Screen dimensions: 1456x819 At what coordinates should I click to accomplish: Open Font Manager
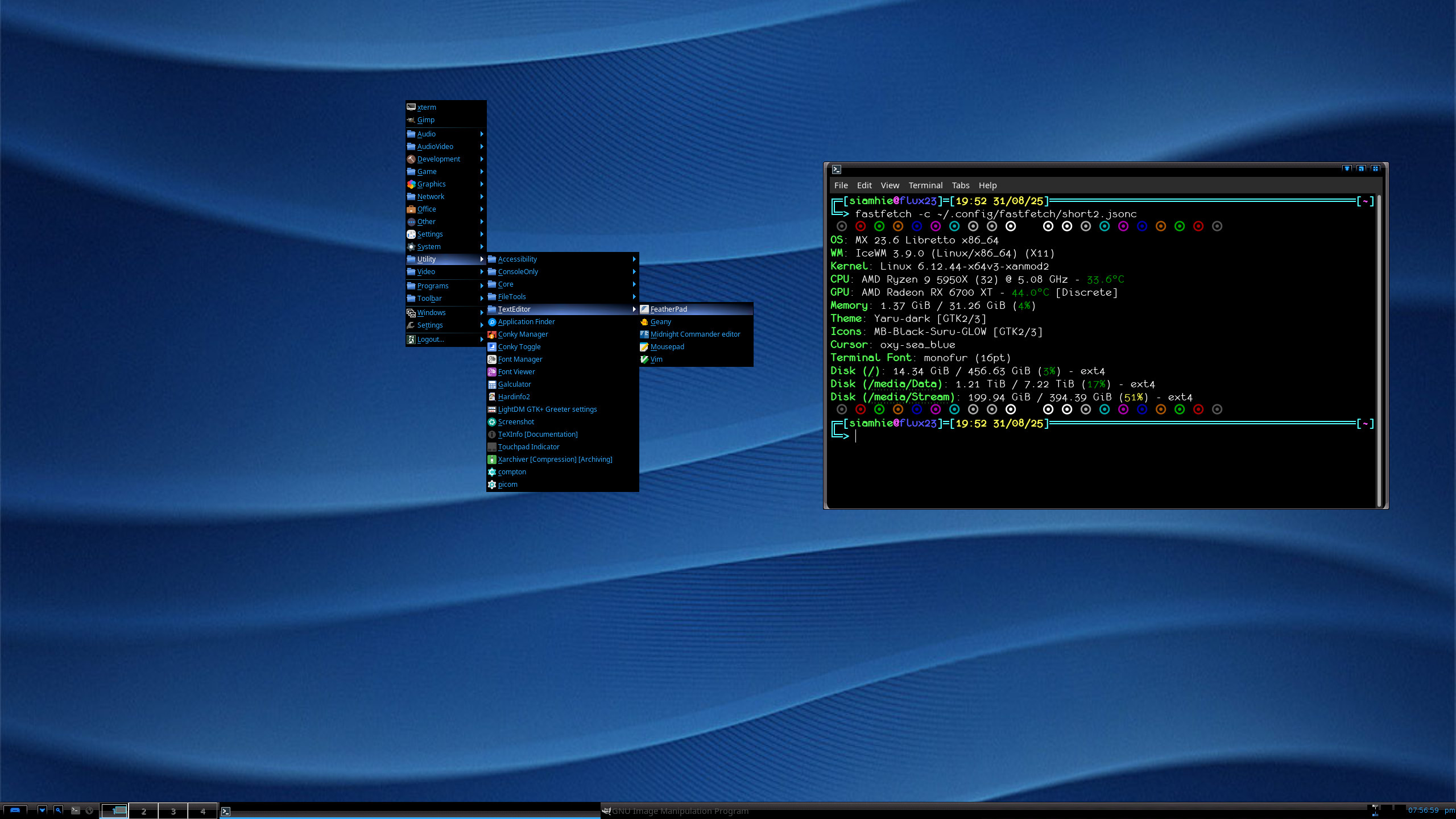[x=562, y=359]
